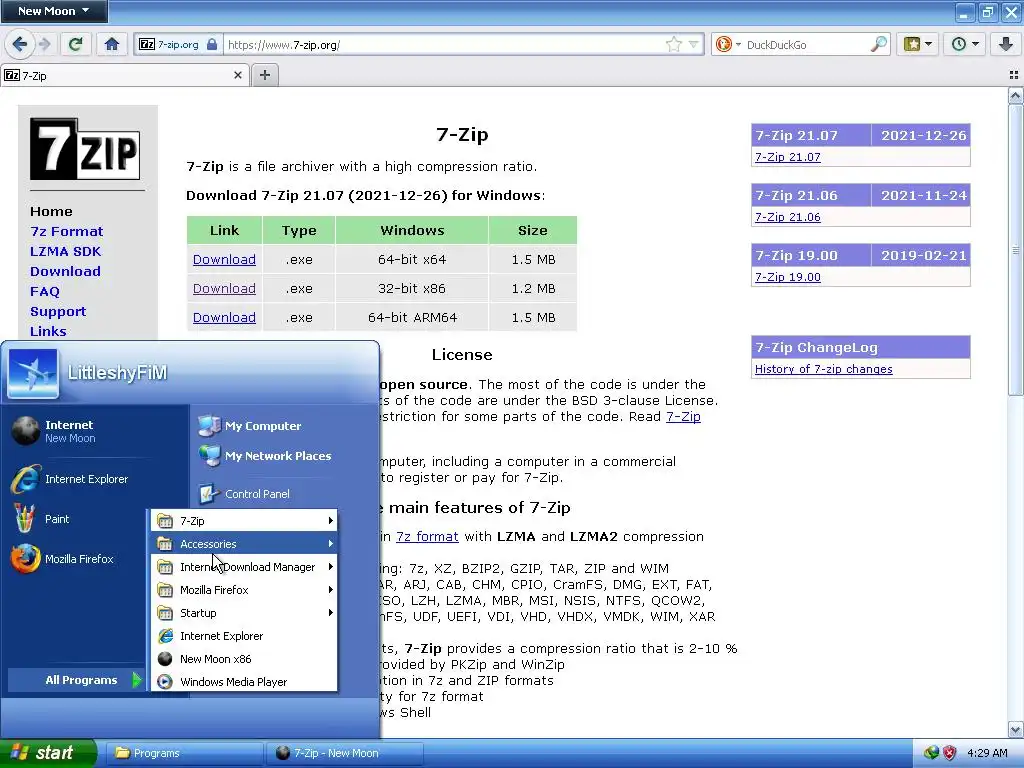Click the Forward navigation arrow
Viewport: 1024px width, 768px height.
(x=44, y=44)
